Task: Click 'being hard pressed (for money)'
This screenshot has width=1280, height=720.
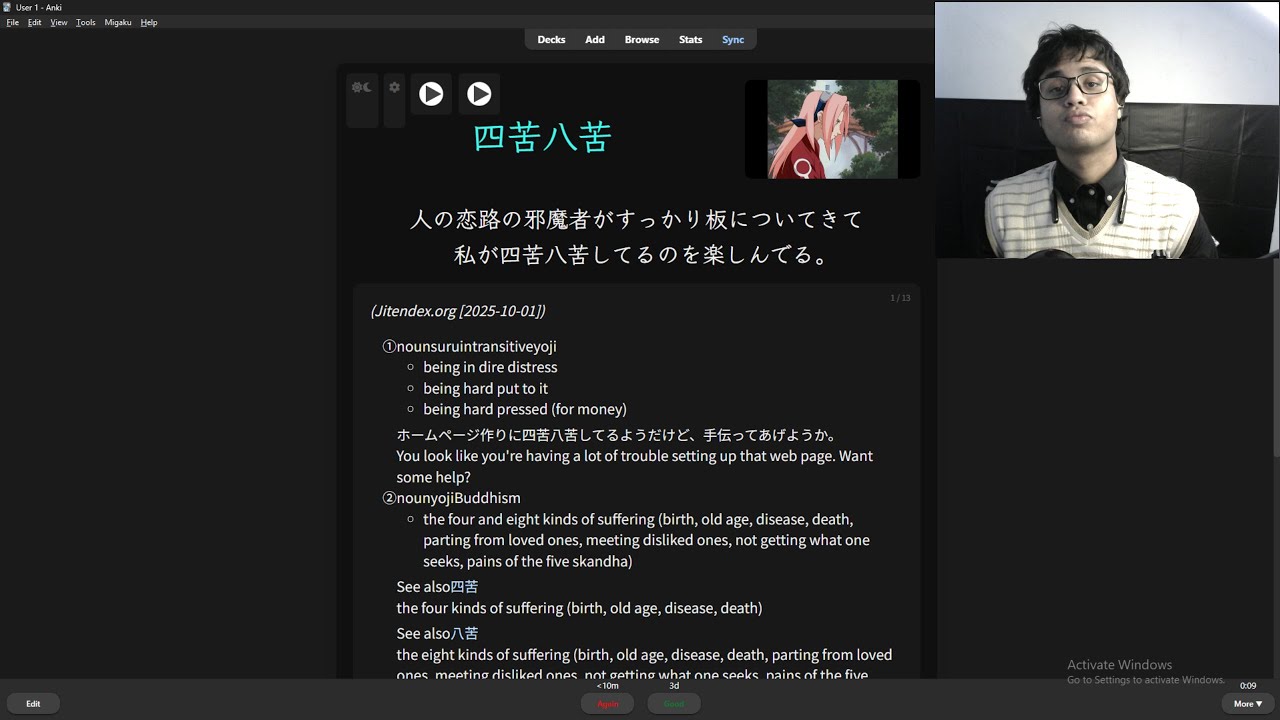Action: pyautogui.click(x=525, y=409)
